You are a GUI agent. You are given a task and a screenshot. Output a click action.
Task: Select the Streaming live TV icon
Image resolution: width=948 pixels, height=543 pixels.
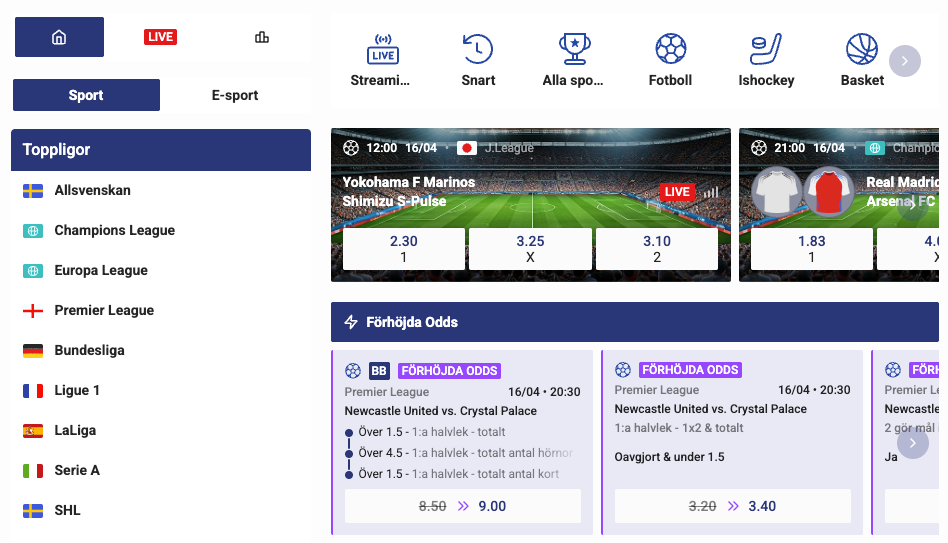click(x=383, y=49)
